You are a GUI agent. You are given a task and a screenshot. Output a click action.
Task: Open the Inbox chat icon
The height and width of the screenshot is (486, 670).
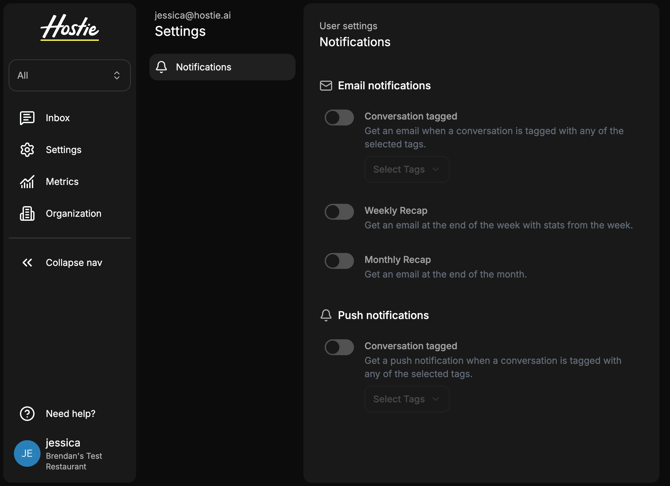[27, 118]
